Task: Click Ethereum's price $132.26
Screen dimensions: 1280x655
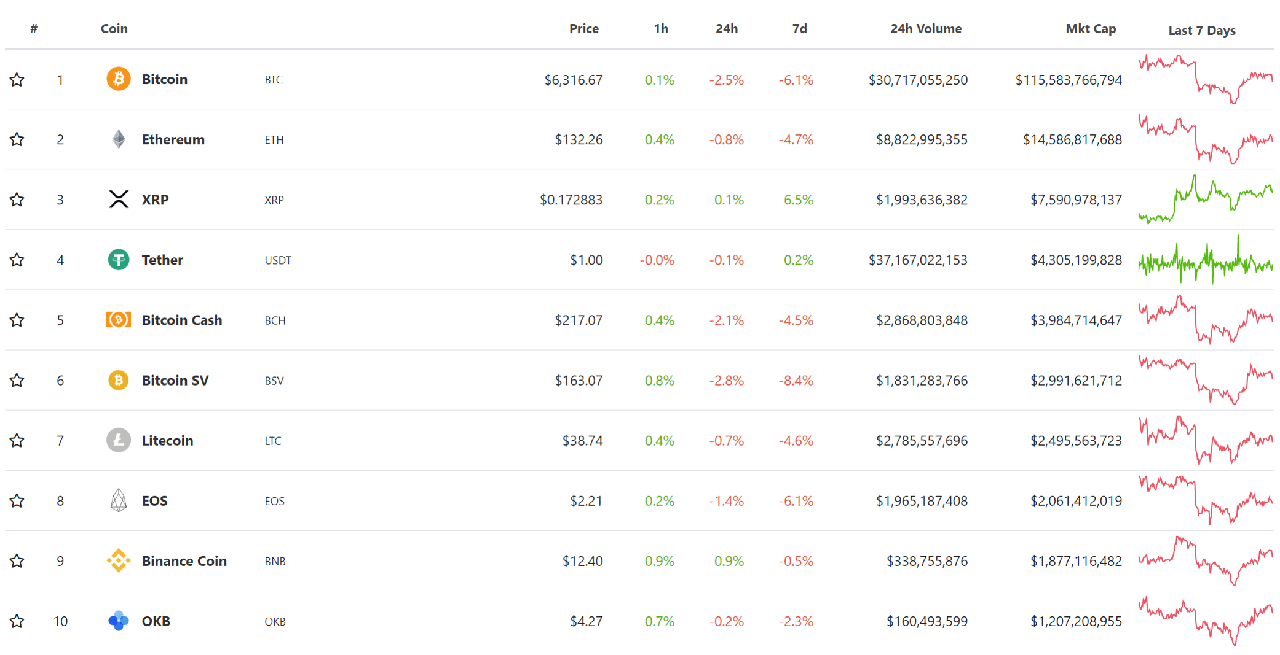Action: [x=579, y=139]
